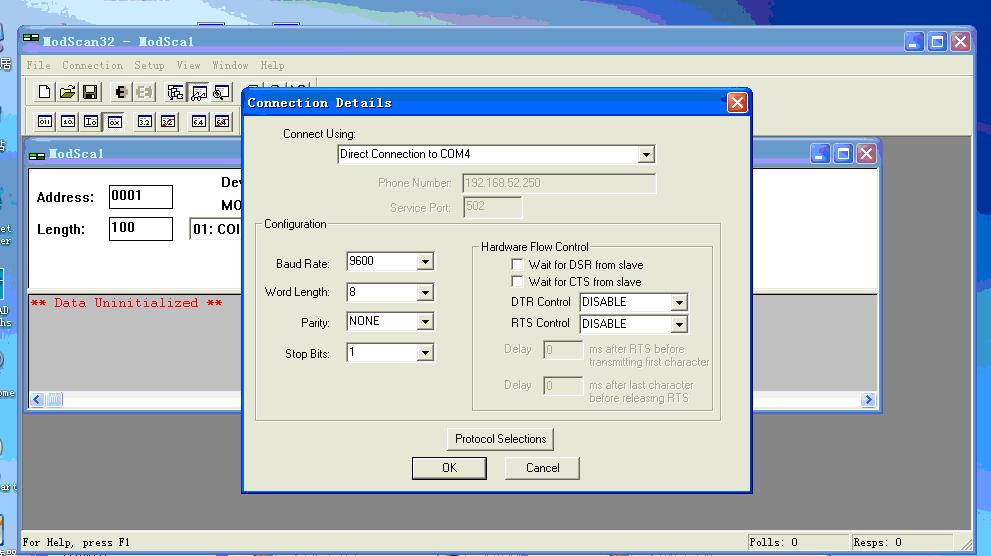
Task: Click the Delay field after RTS
Action: click(562, 349)
